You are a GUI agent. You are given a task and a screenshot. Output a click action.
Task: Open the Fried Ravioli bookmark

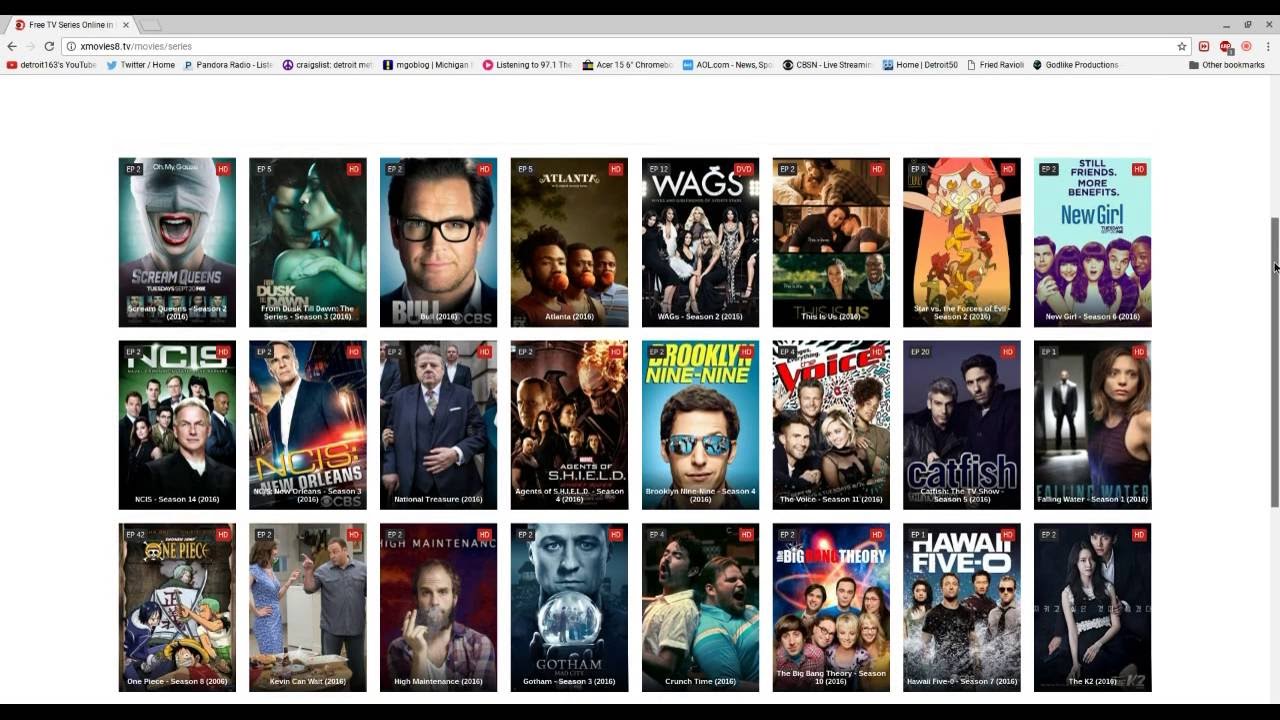click(996, 65)
